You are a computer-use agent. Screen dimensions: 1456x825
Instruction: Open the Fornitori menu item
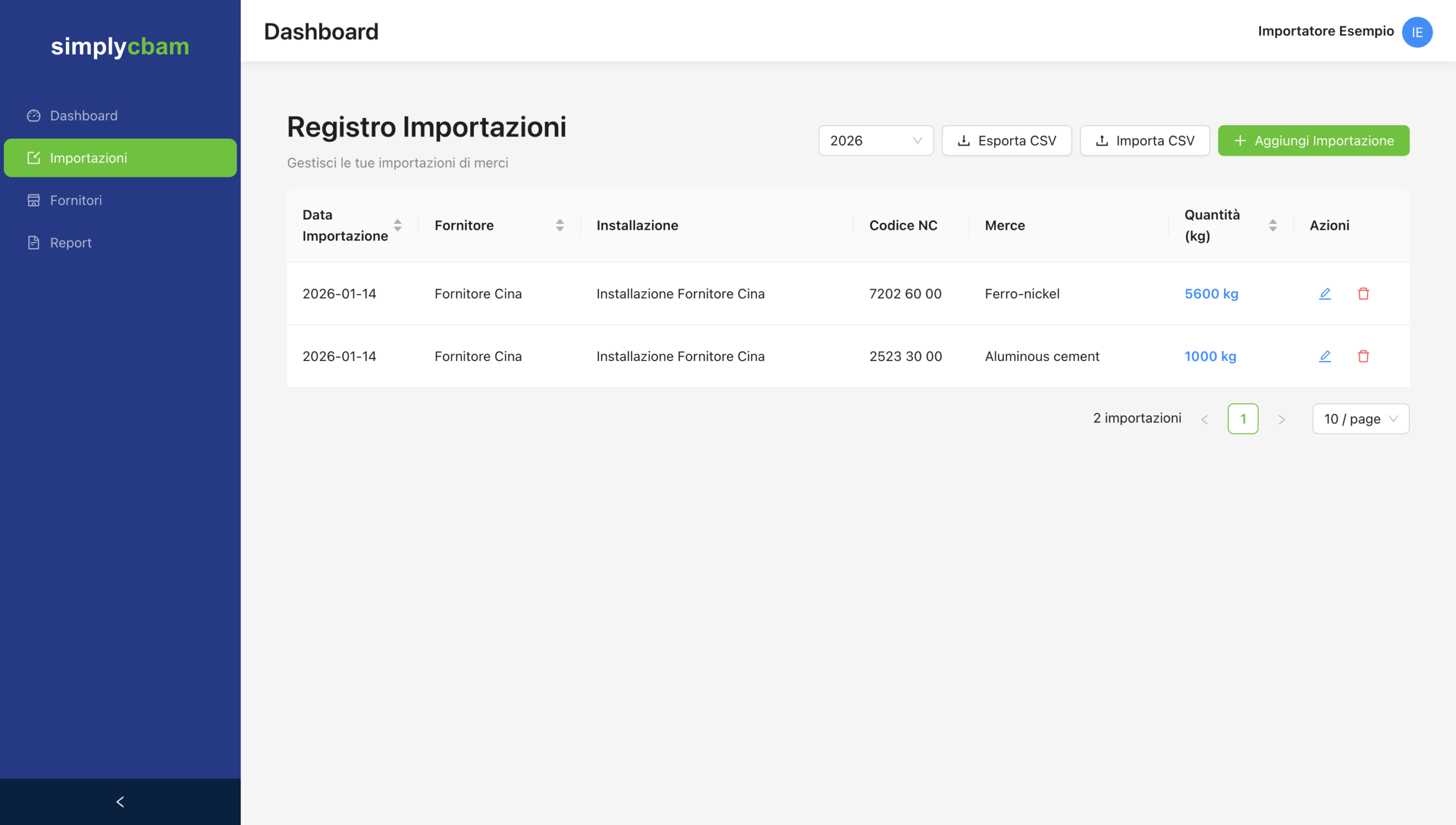(x=76, y=200)
